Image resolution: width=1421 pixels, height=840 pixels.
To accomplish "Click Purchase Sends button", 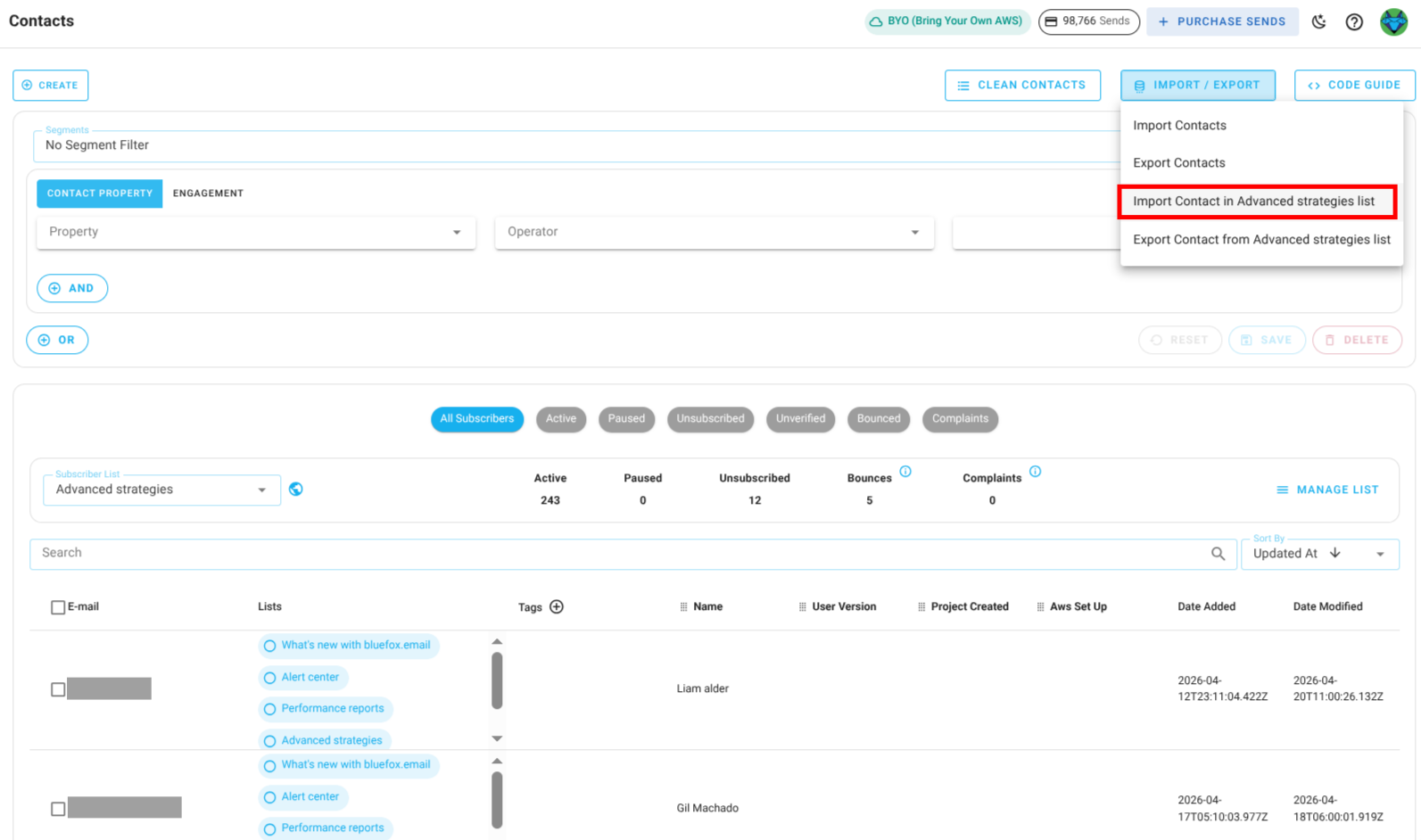I will pos(1222,21).
